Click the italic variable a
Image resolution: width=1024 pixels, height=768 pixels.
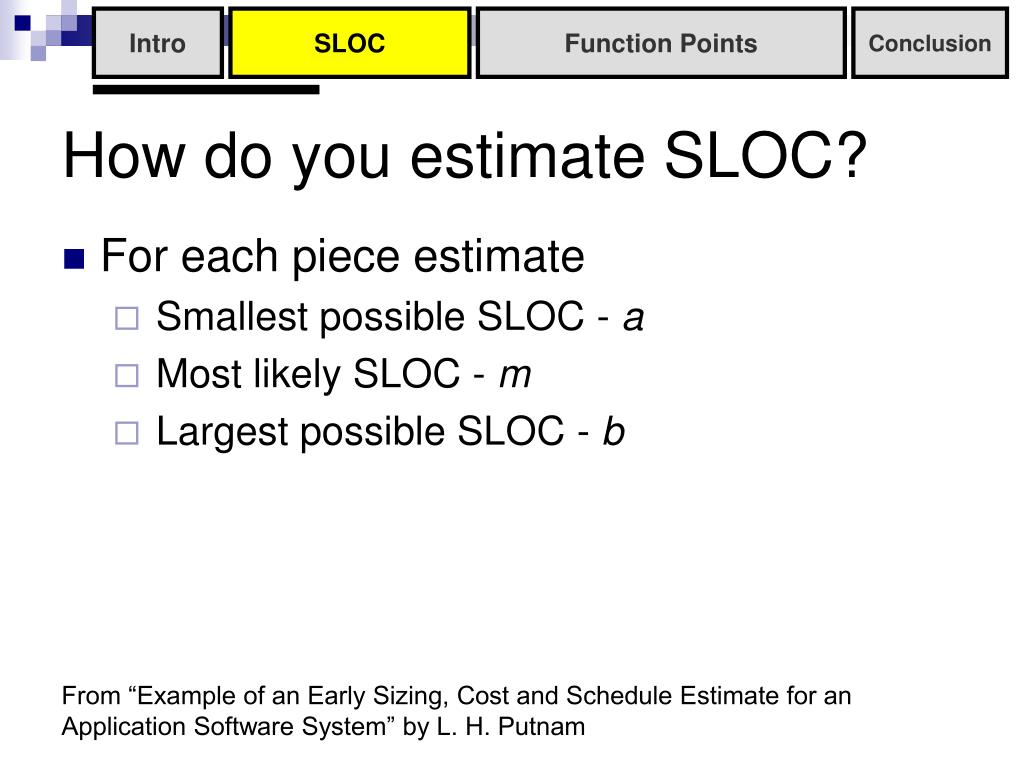[x=633, y=318]
